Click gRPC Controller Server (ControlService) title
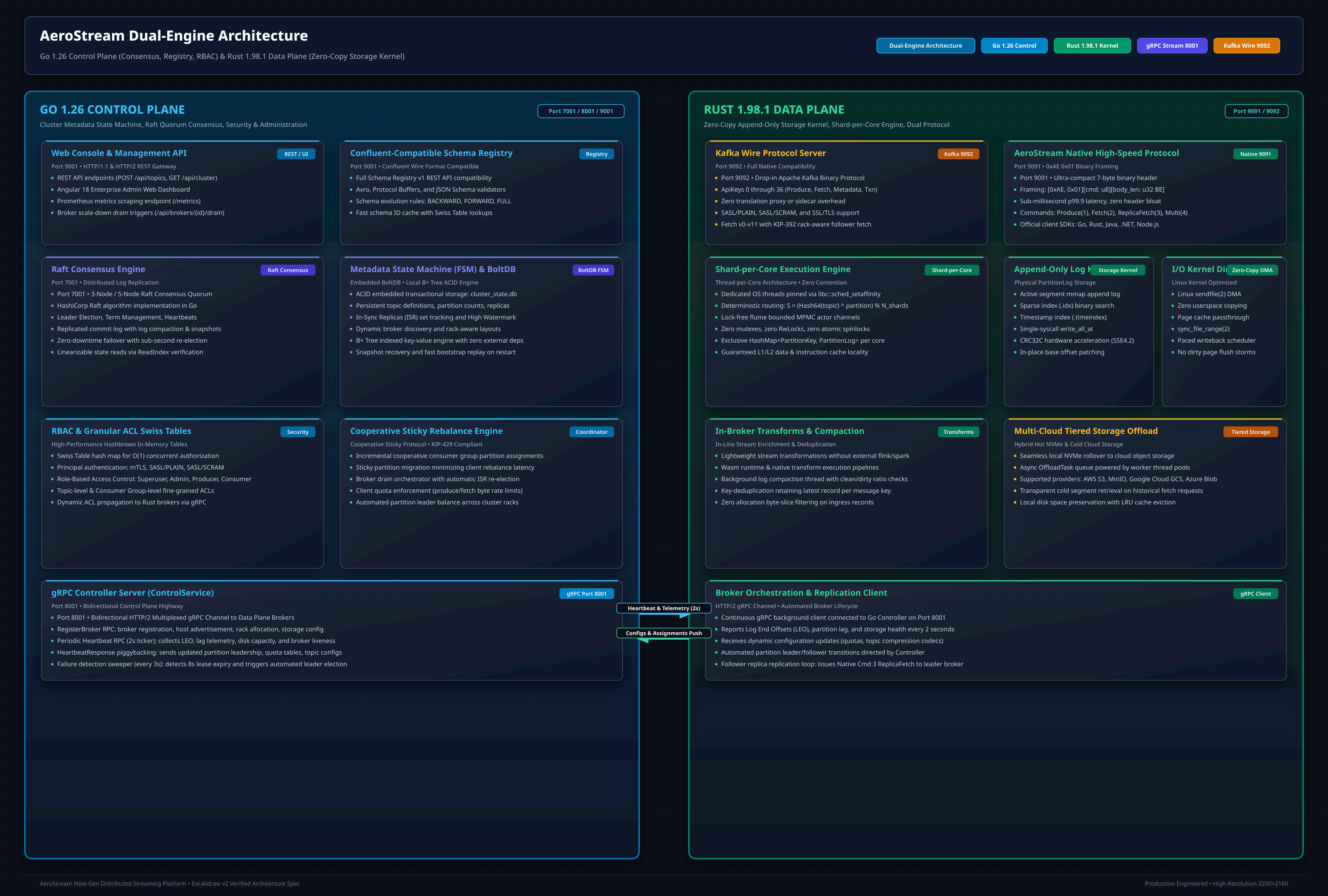1328x896 pixels. [x=132, y=593]
